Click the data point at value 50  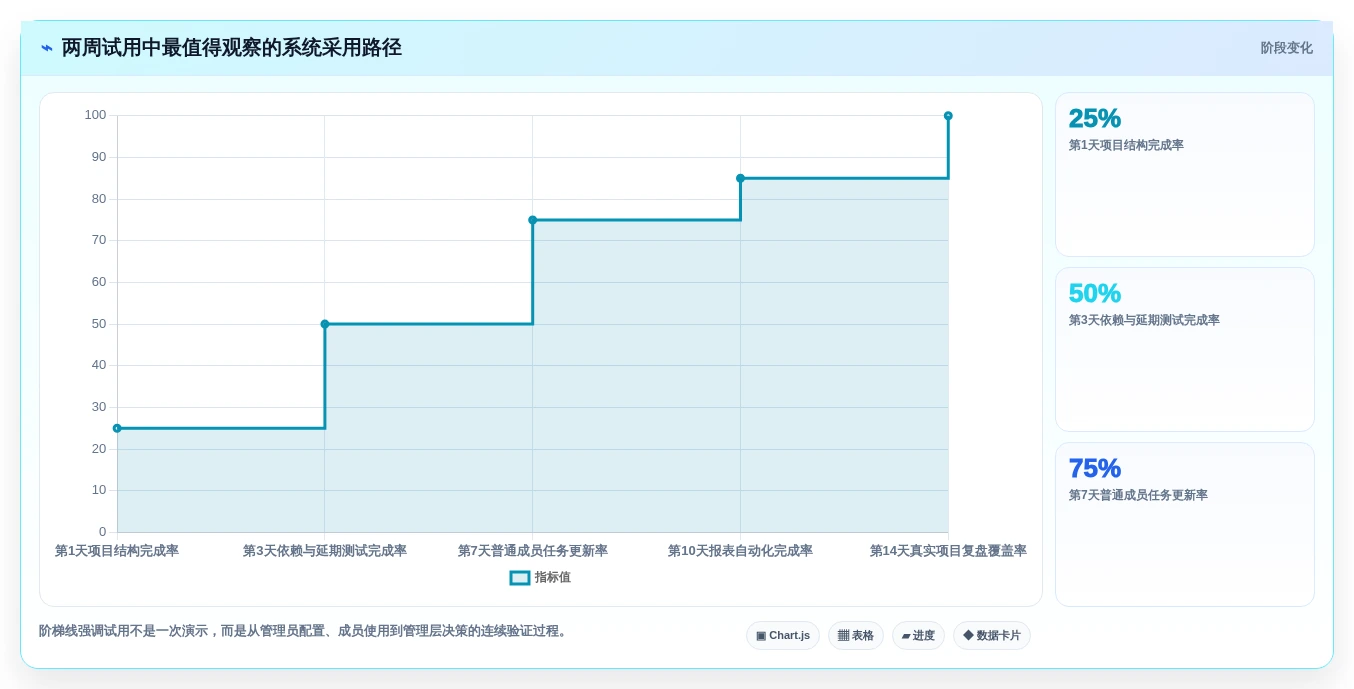[x=325, y=324]
